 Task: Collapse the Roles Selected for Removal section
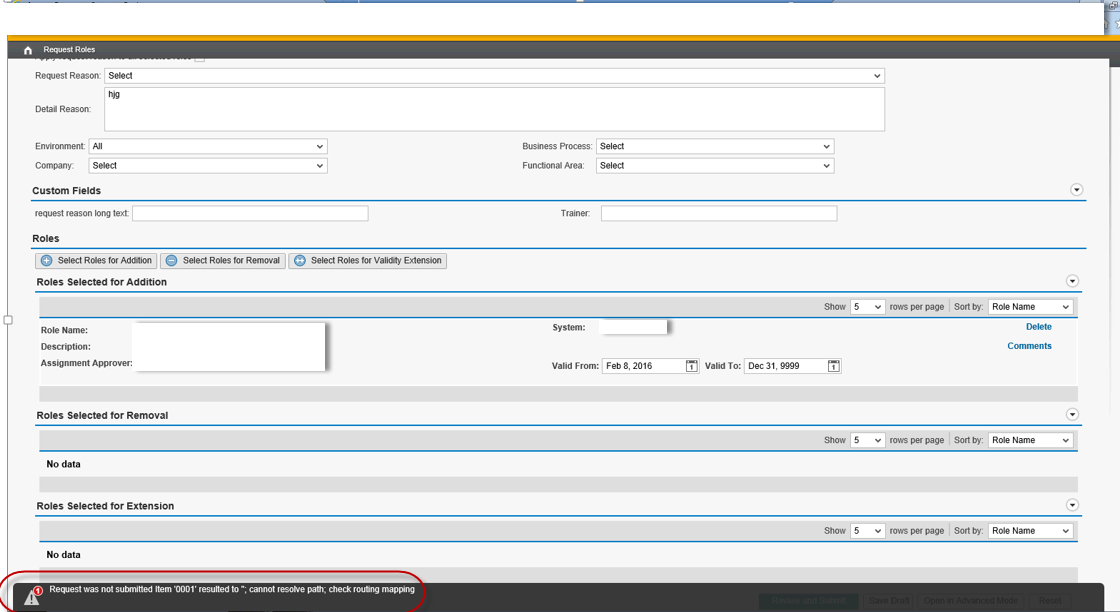point(1072,415)
